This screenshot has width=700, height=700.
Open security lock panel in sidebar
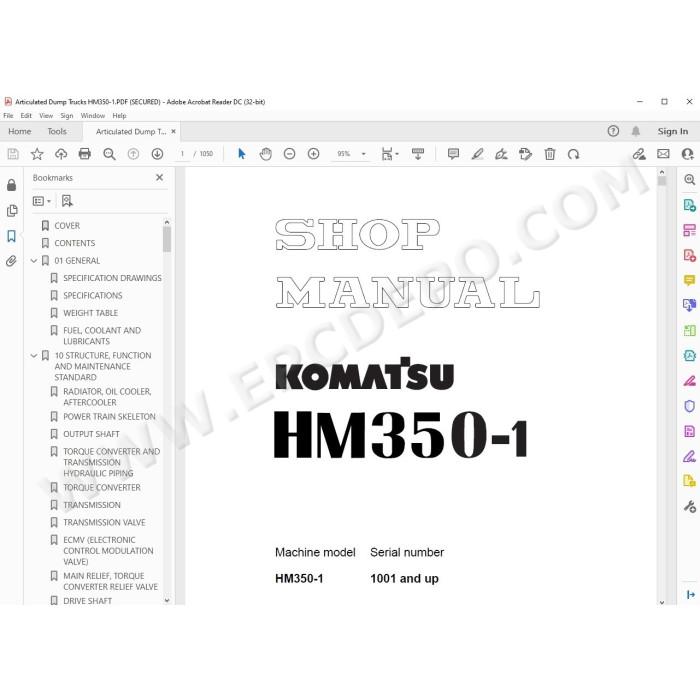[12, 185]
